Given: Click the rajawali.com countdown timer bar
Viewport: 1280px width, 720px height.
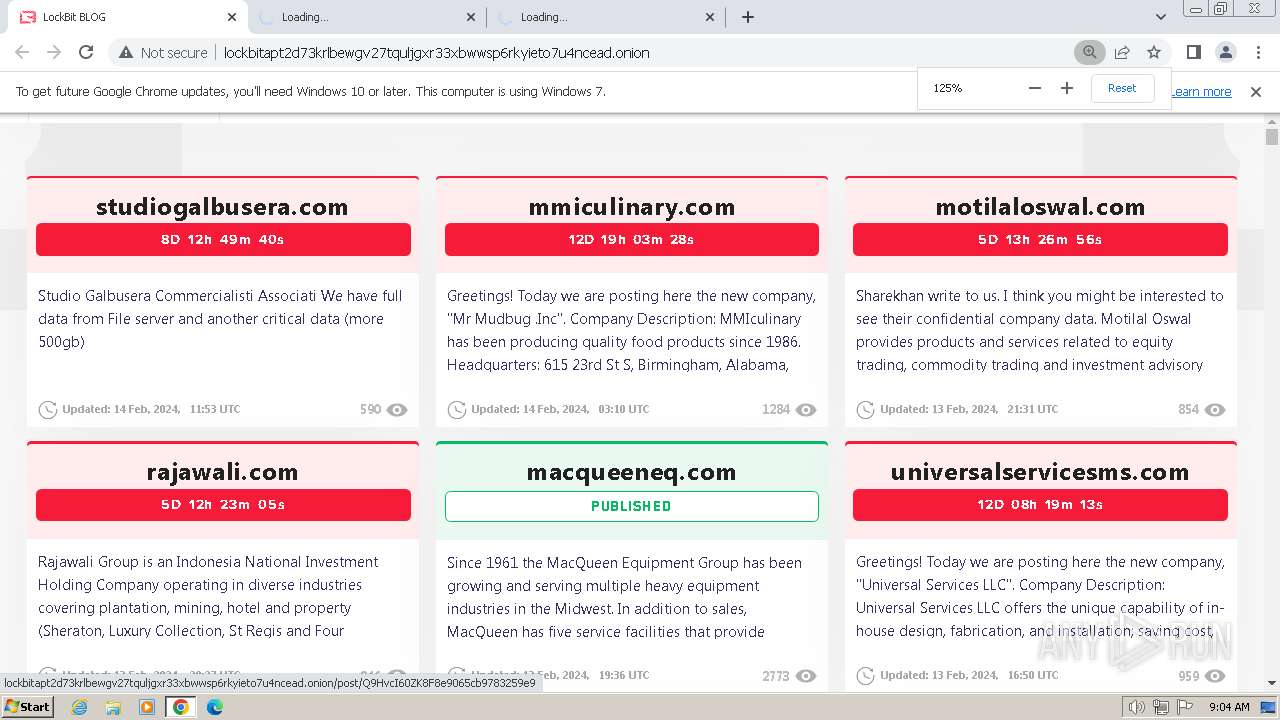Looking at the screenshot, I should pos(223,505).
